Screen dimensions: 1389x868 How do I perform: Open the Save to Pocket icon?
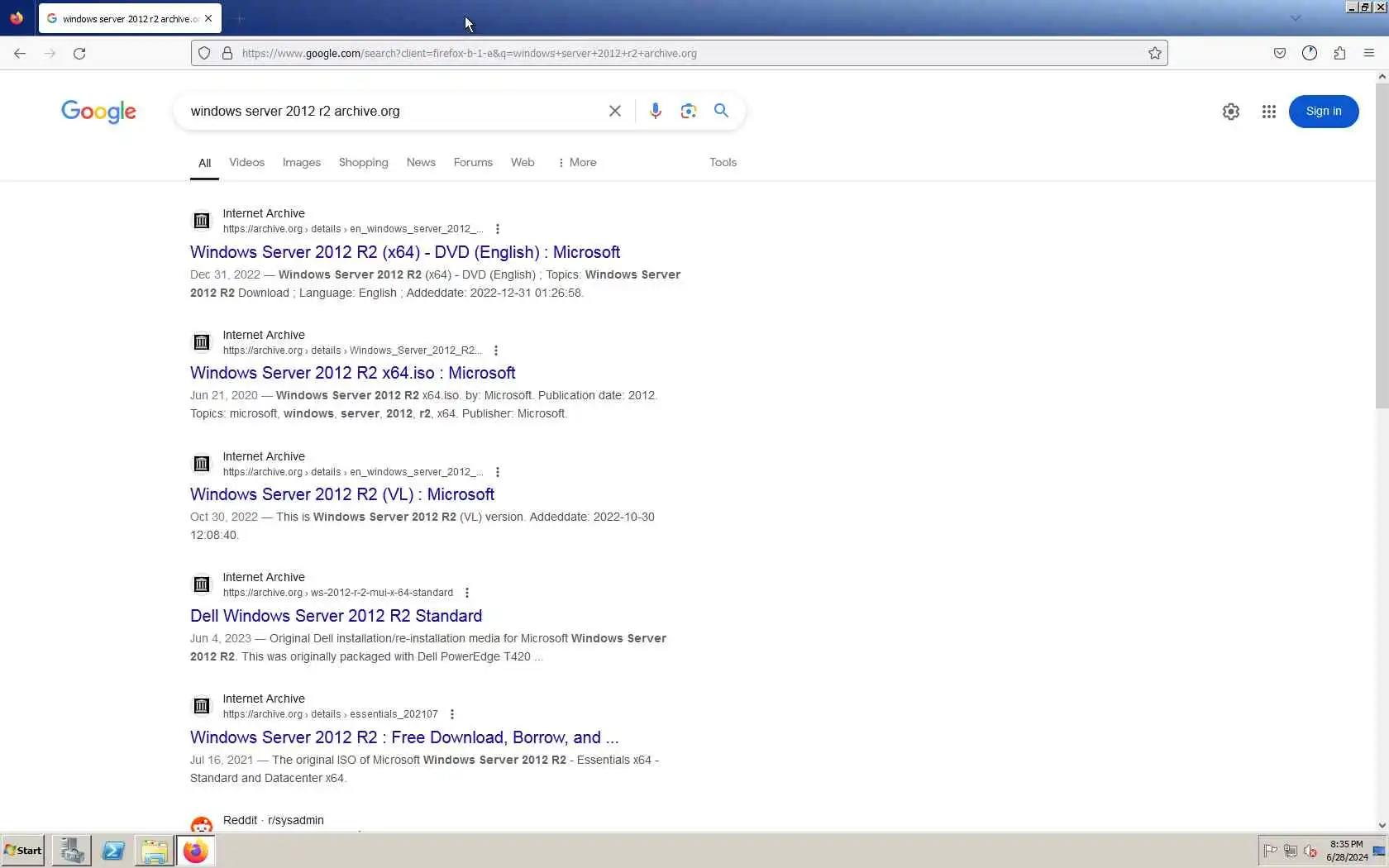[x=1280, y=53]
